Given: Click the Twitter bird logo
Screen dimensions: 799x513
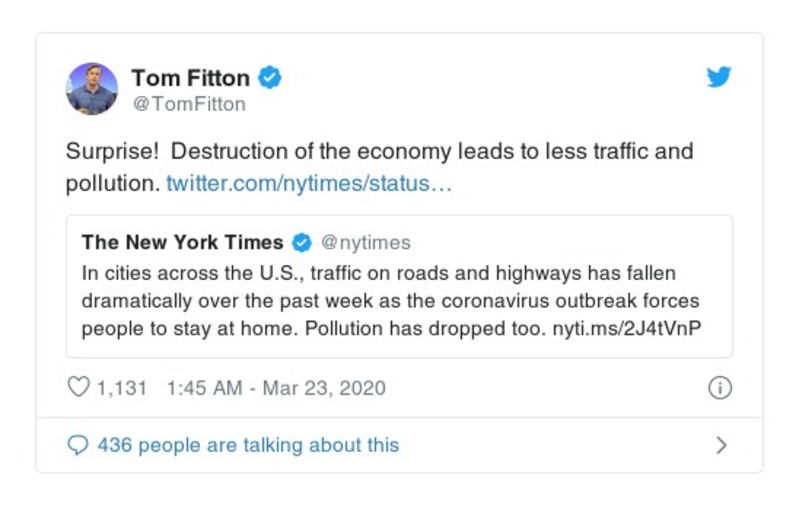Looking at the screenshot, I should [719, 78].
